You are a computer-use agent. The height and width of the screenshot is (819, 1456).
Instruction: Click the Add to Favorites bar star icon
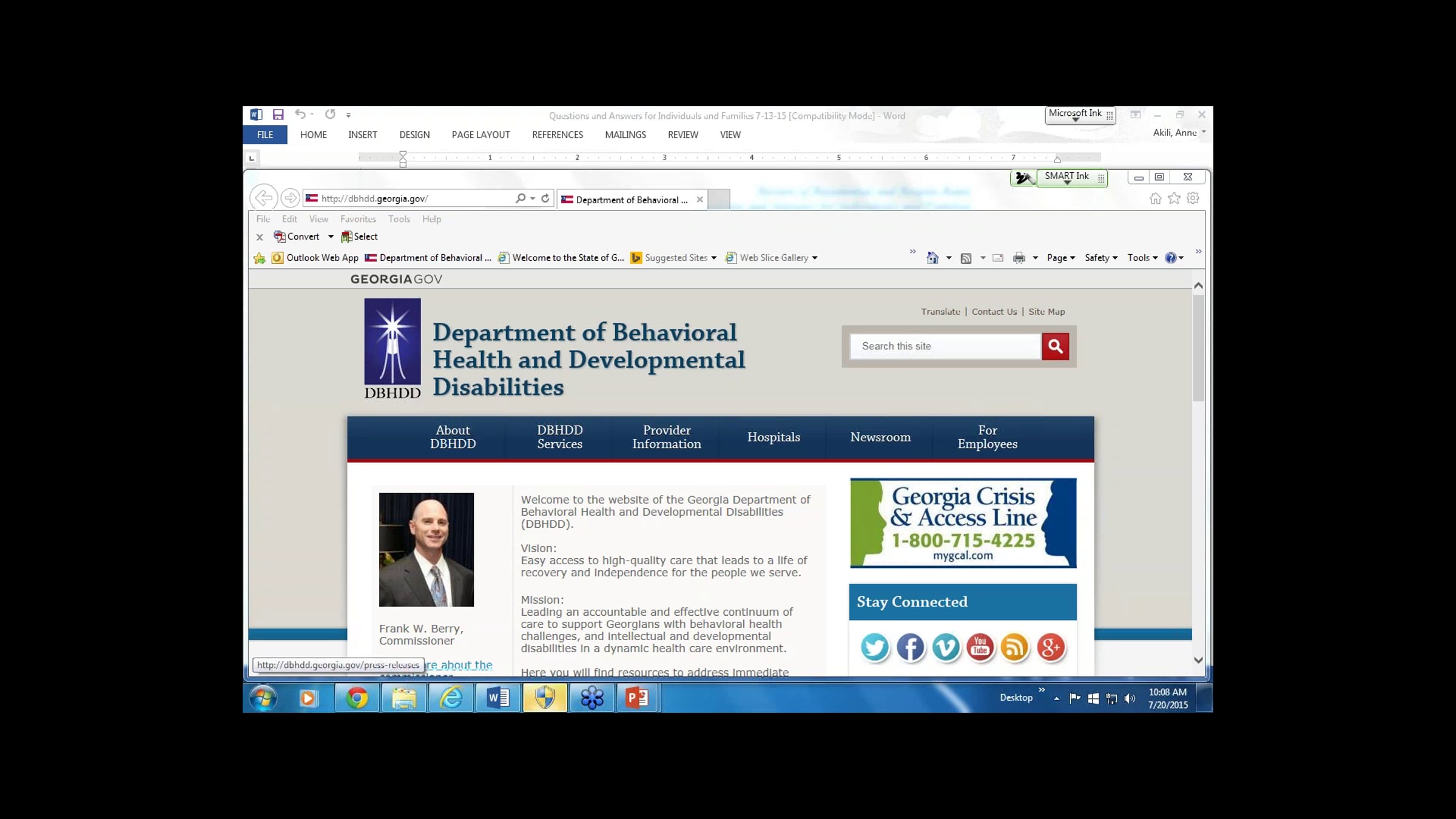tap(260, 258)
